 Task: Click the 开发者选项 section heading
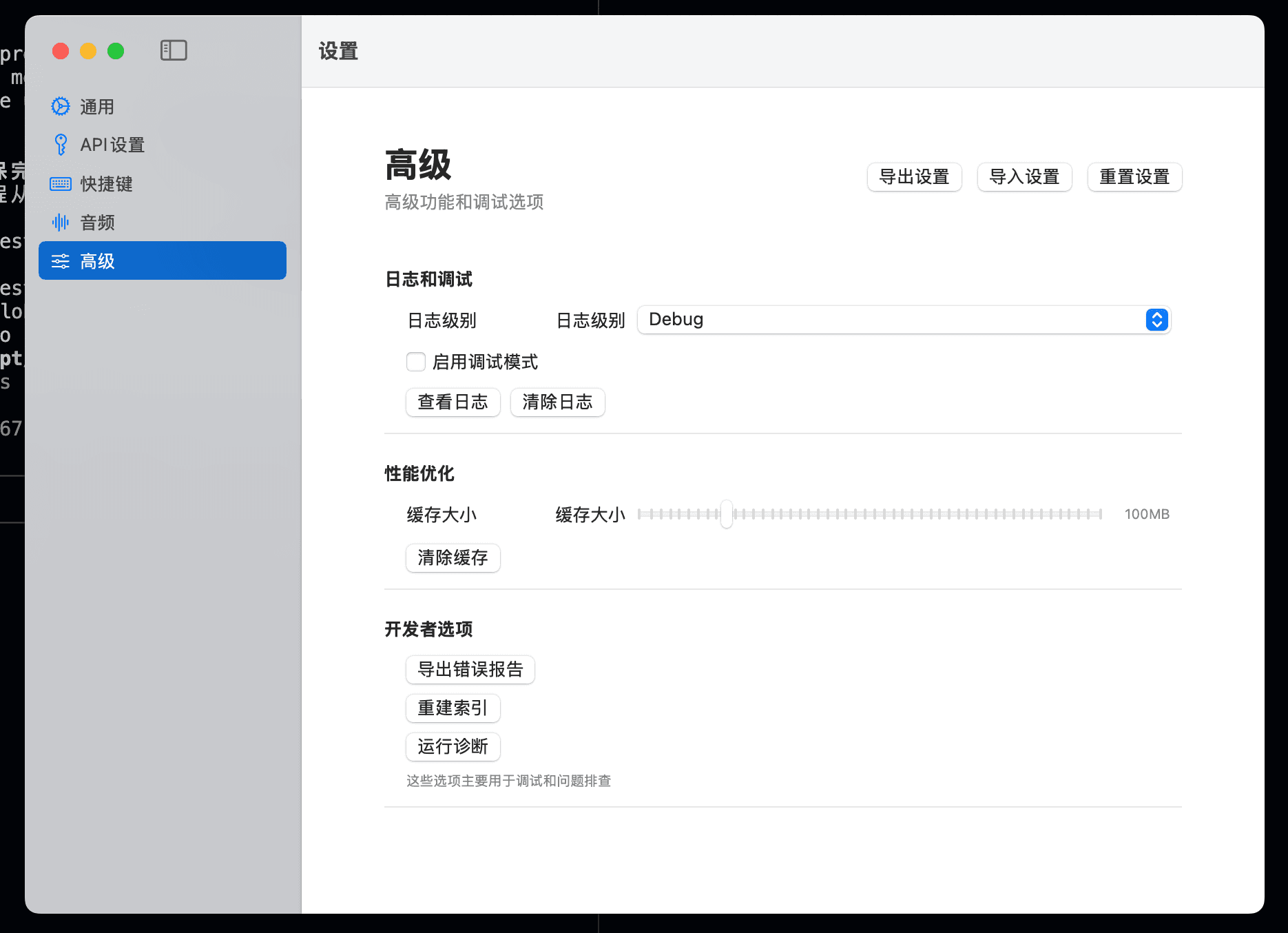click(428, 629)
